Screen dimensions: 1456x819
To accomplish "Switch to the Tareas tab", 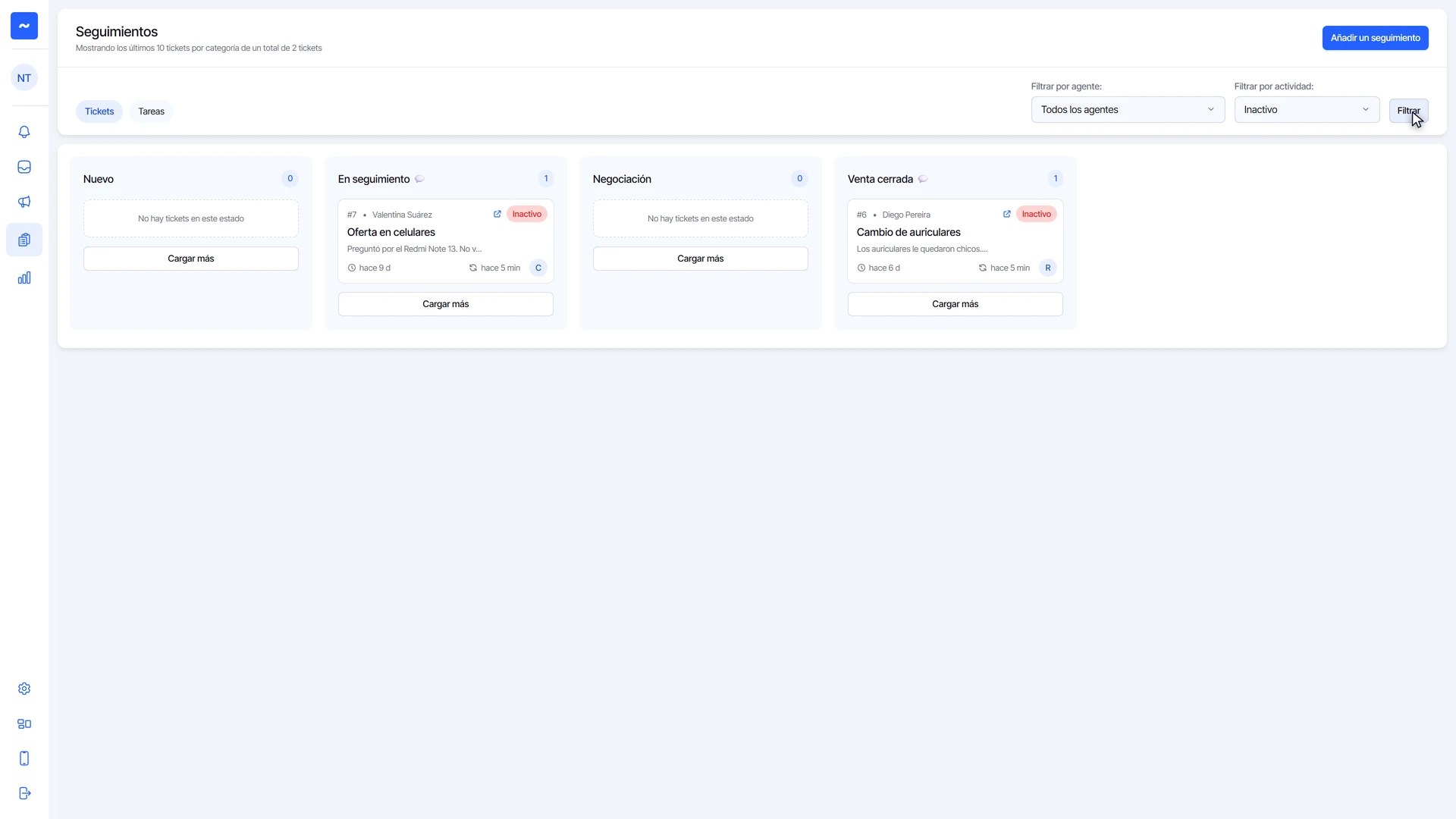I will [152, 111].
